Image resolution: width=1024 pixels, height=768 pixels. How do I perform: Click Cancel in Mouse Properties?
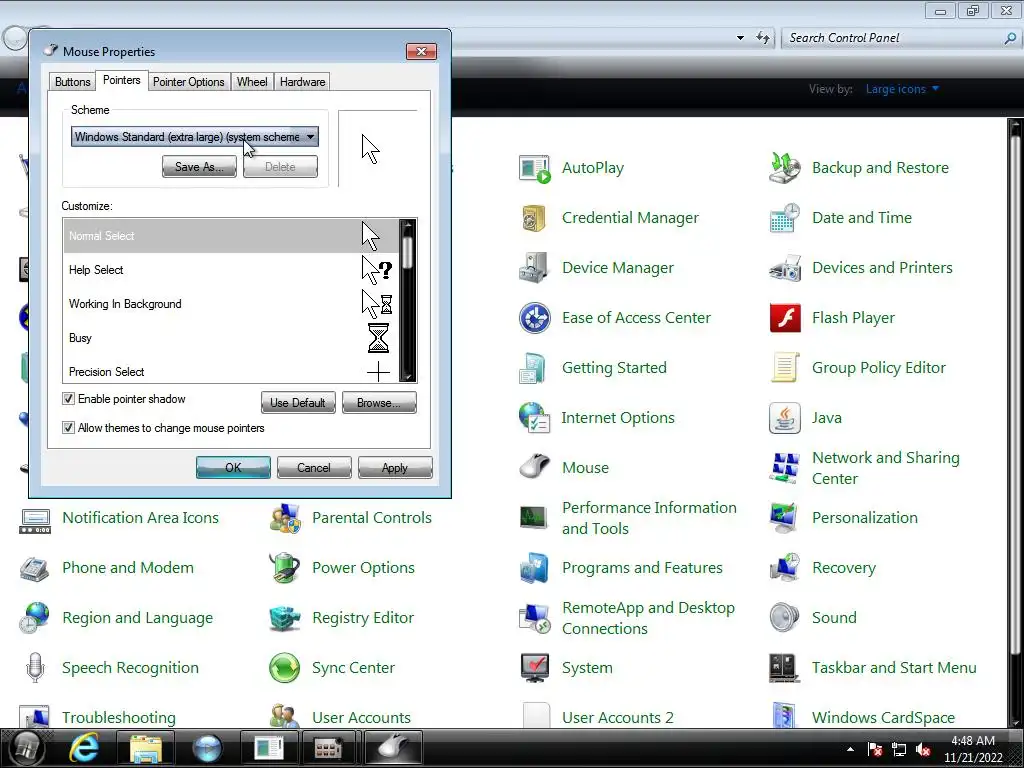click(314, 468)
